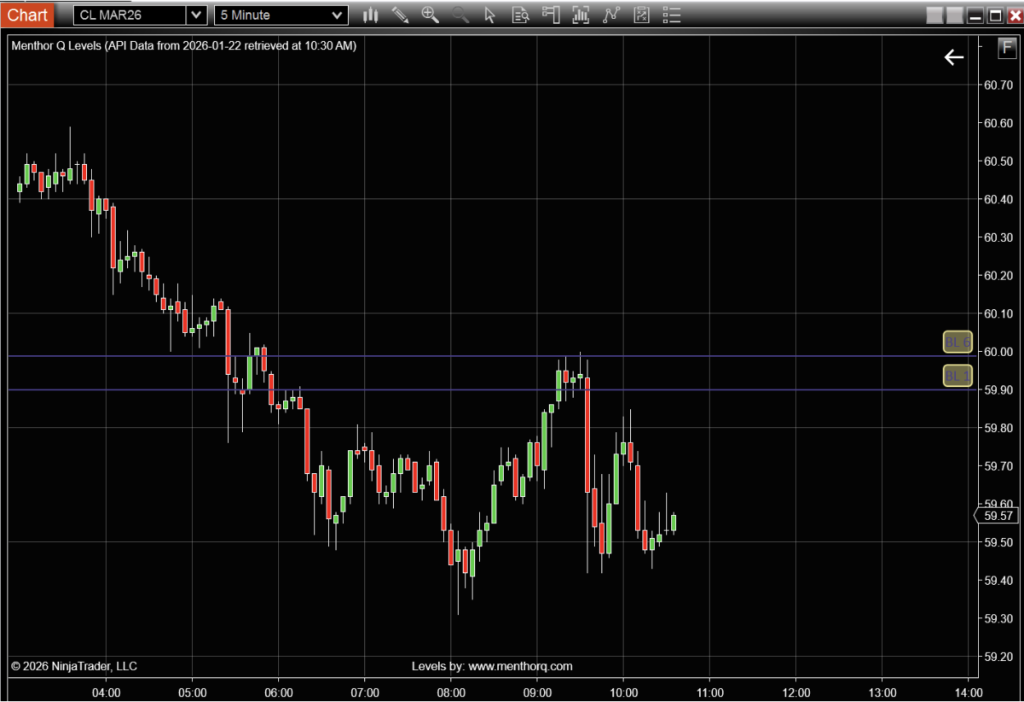Open the Chart Trader panel icon
This screenshot has width=1024, height=702.
550,15
